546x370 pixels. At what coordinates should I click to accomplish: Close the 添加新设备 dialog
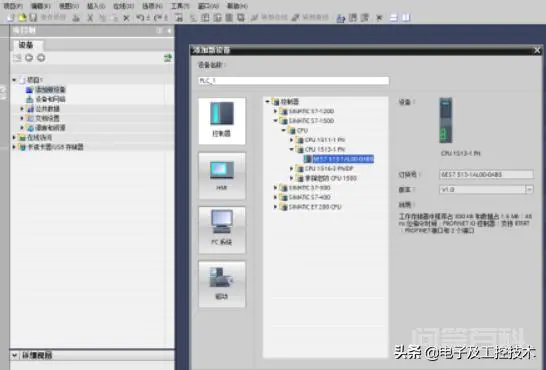tap(537, 50)
